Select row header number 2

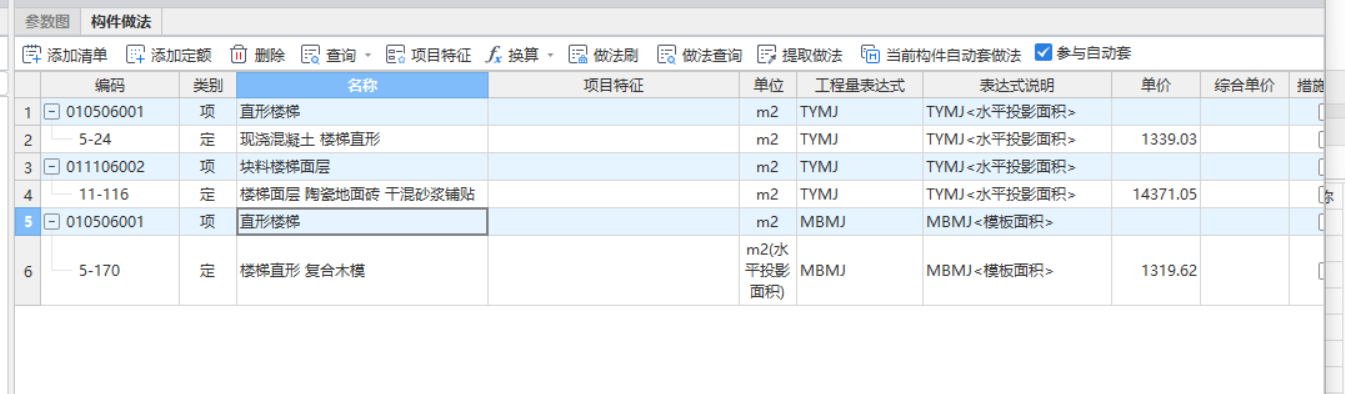(x=28, y=139)
